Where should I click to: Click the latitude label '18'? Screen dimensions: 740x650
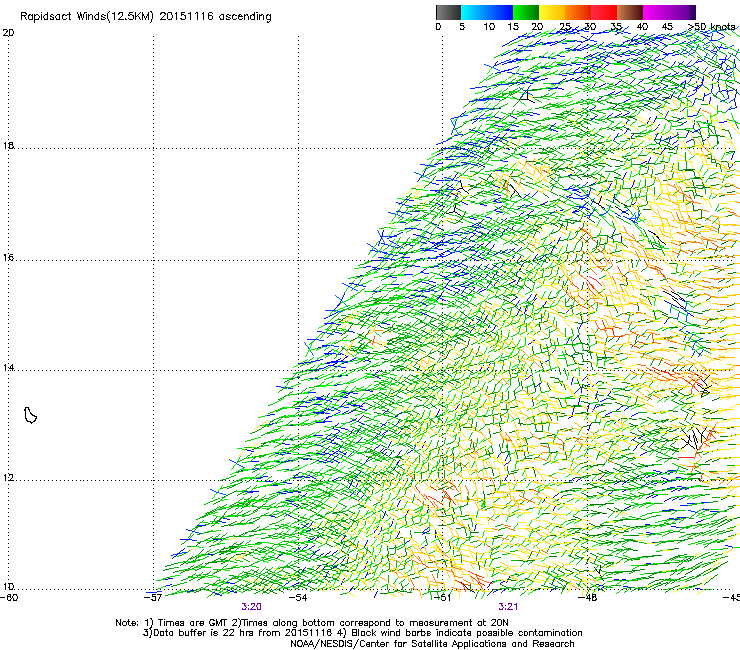pos(8,145)
